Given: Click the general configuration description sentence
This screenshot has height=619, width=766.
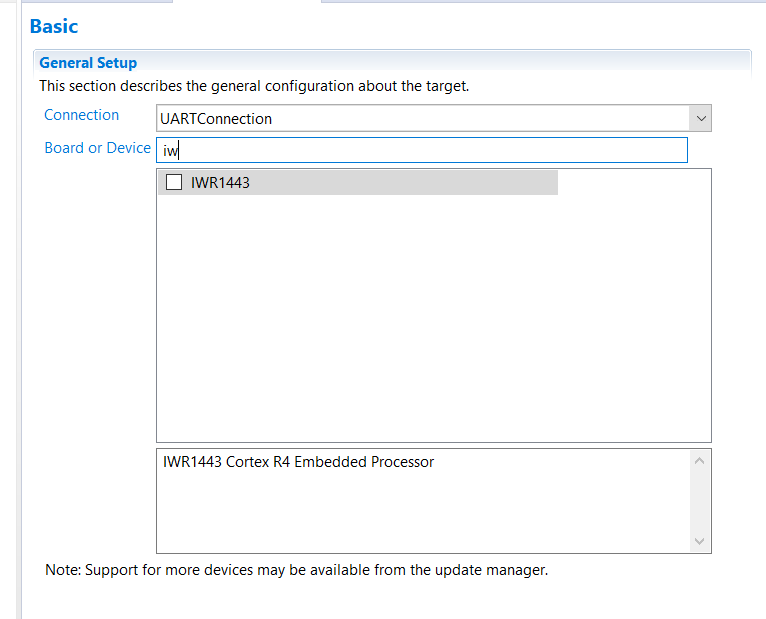Looking at the screenshot, I should [x=254, y=86].
